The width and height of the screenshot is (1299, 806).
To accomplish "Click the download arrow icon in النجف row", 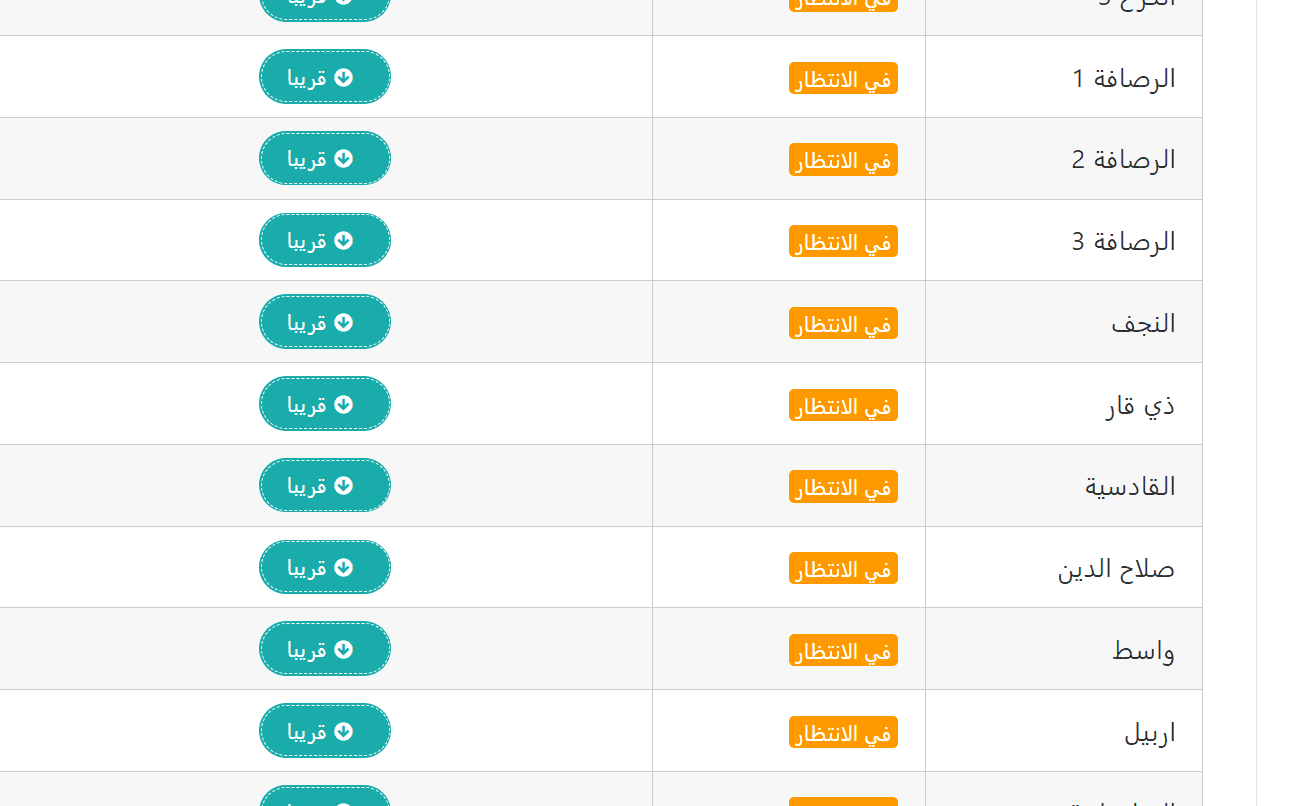I will coord(344,322).
